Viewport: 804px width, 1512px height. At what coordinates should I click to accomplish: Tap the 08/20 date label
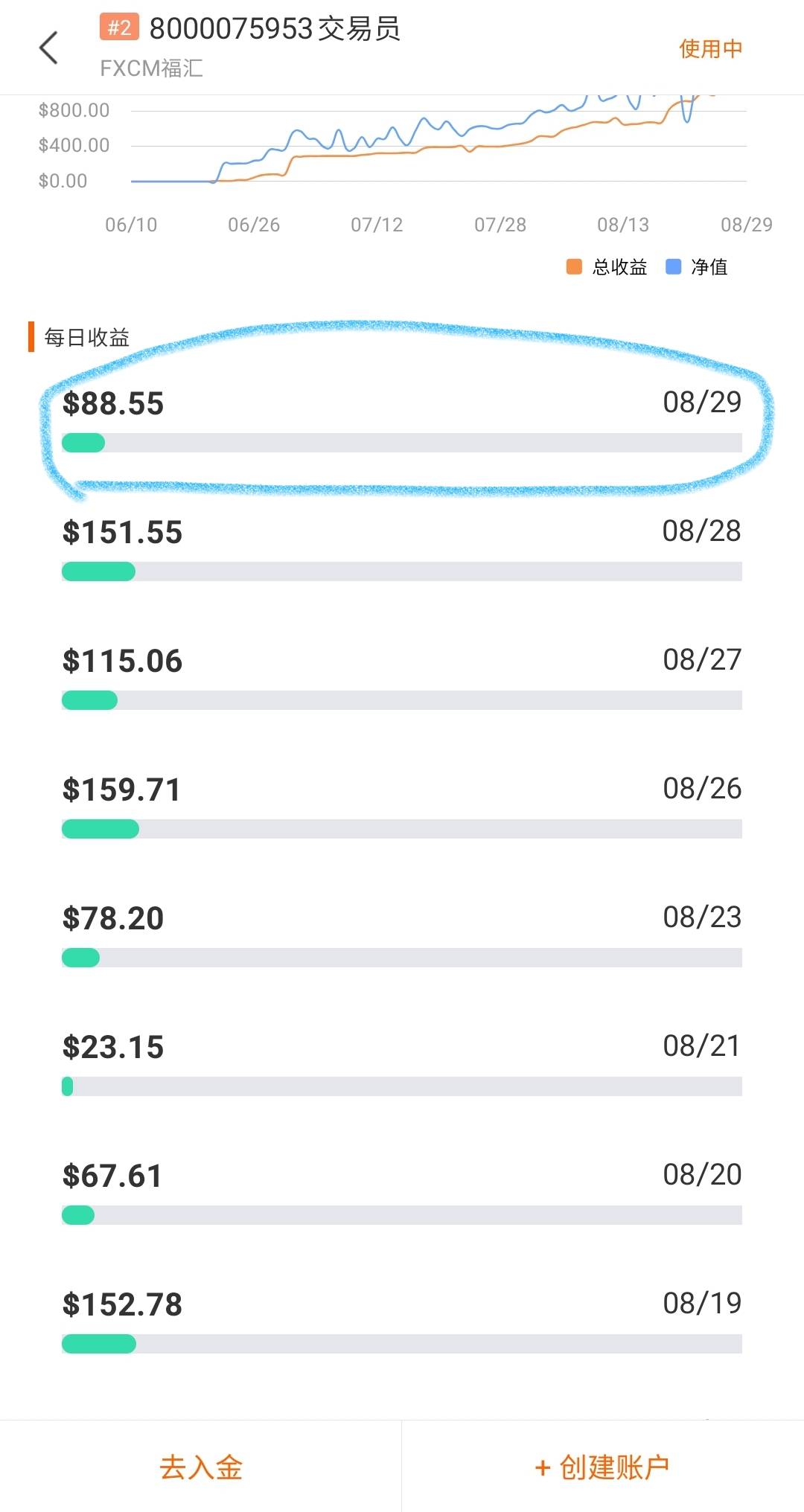tap(702, 1175)
